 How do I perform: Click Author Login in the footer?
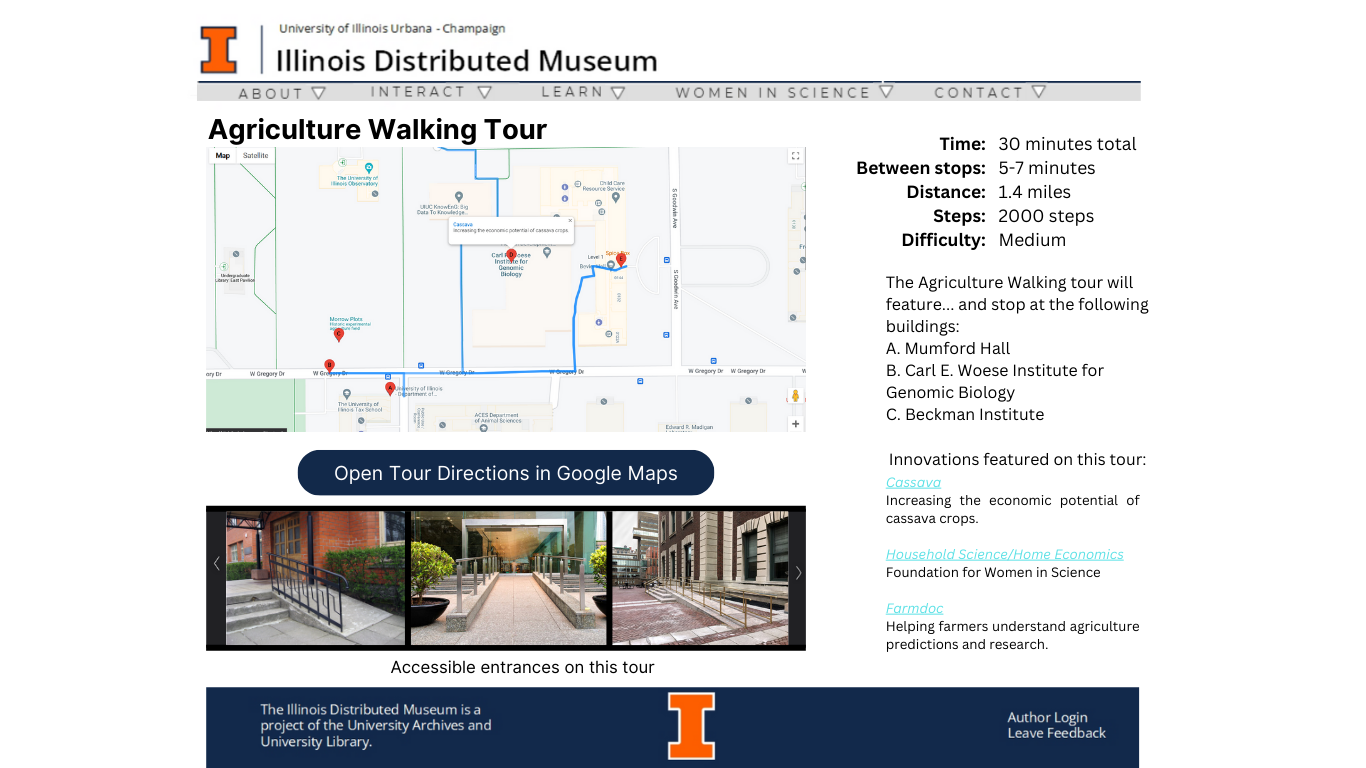[1047, 717]
